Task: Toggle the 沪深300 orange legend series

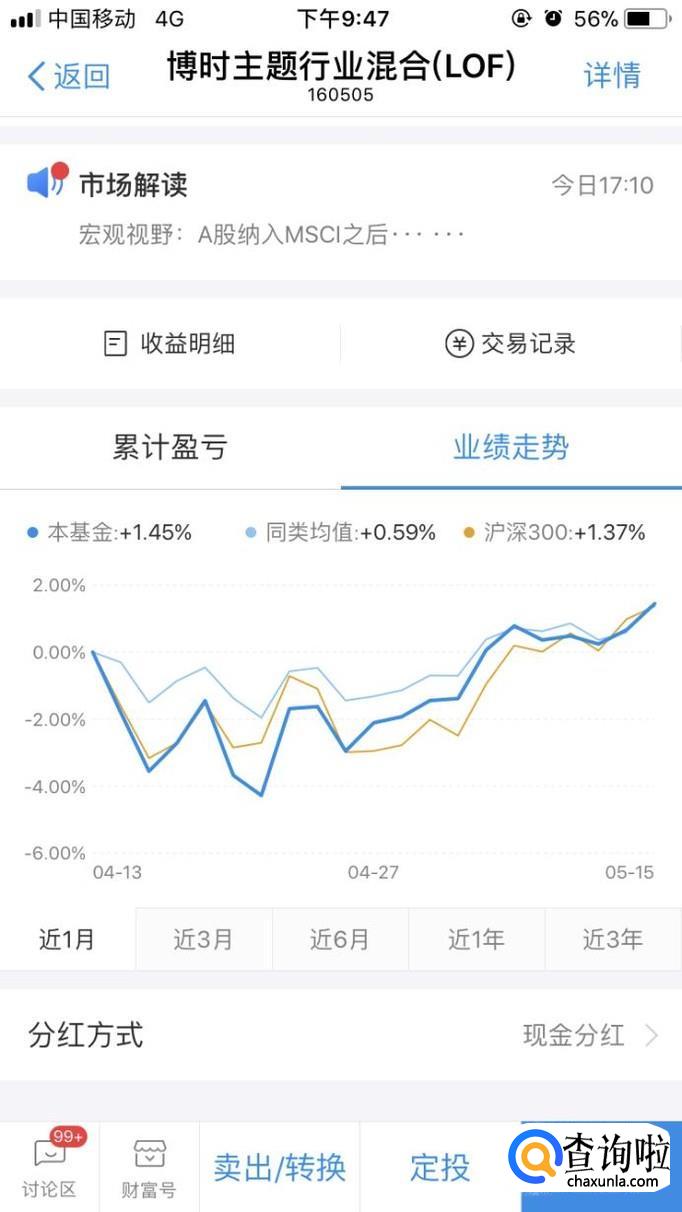Action: pos(554,533)
